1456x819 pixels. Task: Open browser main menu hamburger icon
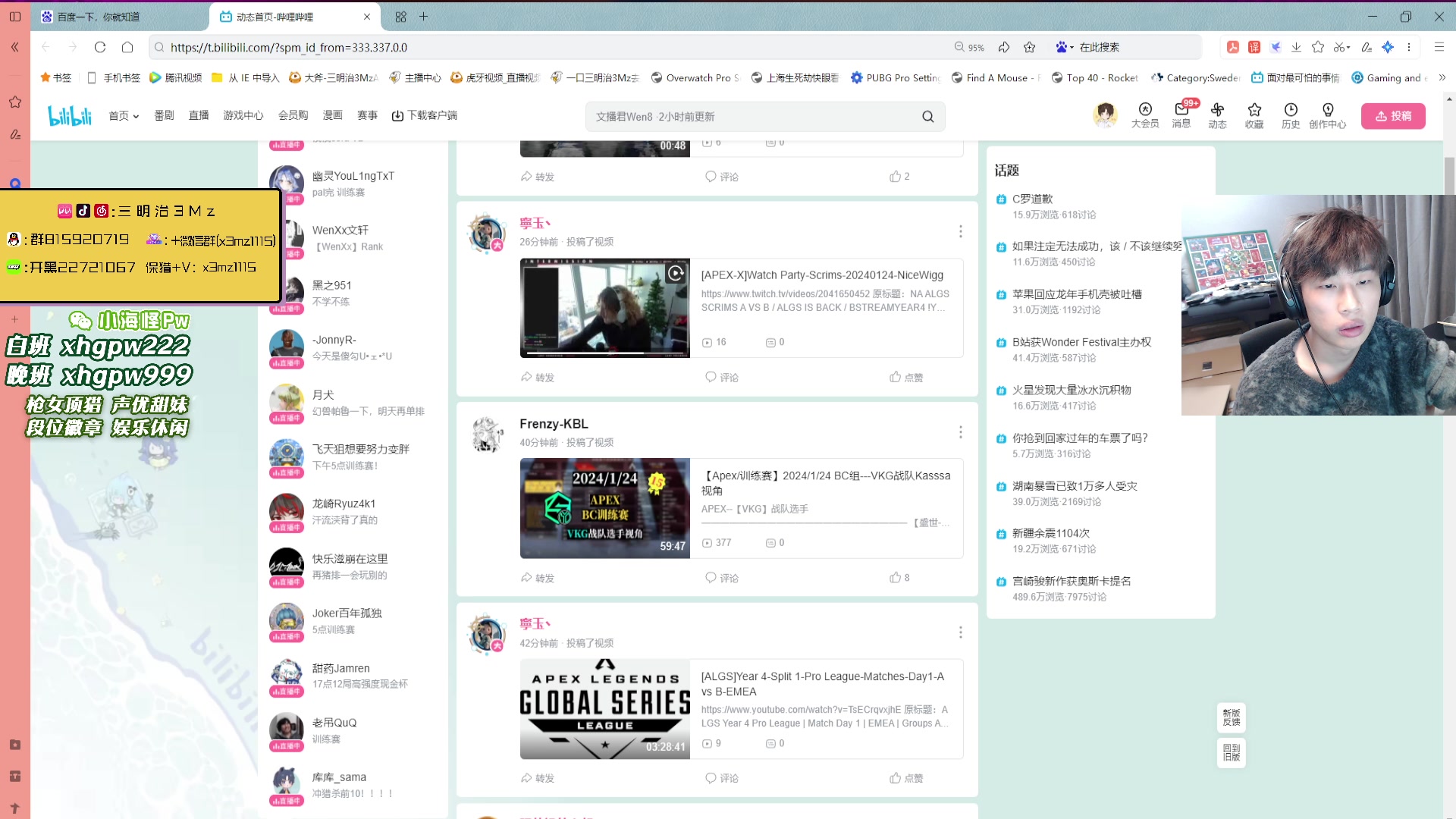pyautogui.click(x=1439, y=47)
